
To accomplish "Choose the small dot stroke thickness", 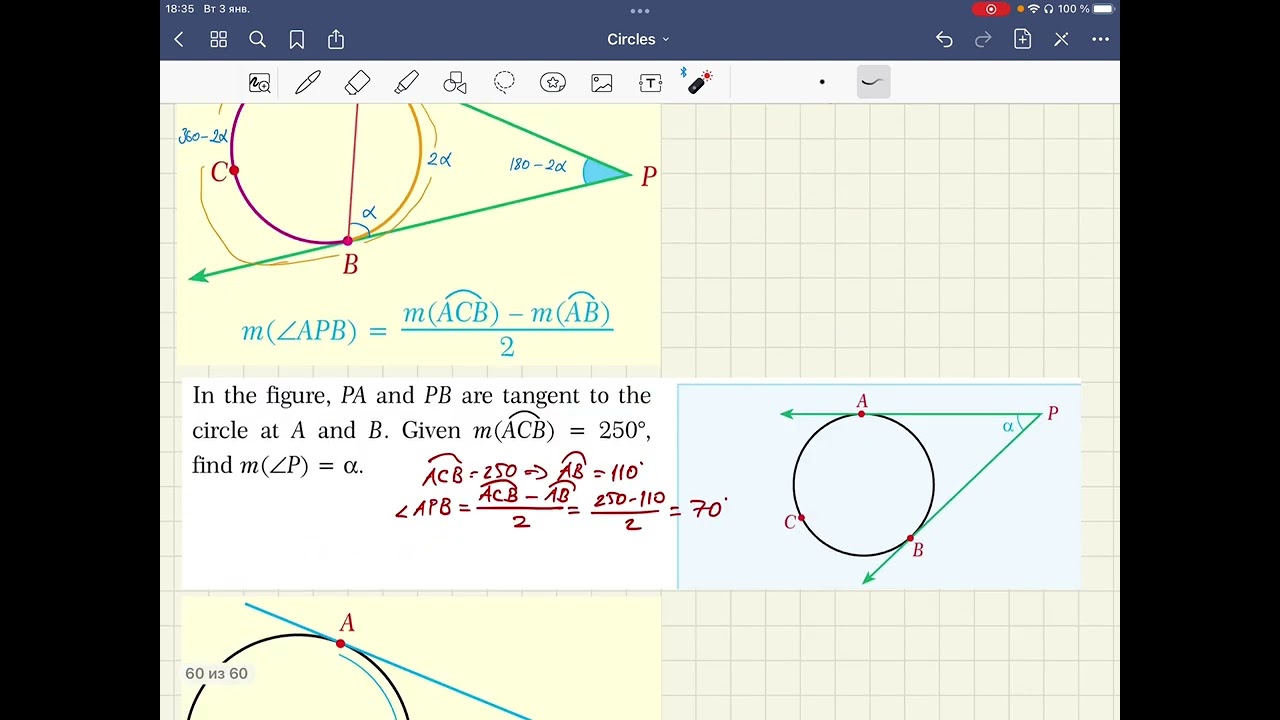I will pyautogui.click(x=822, y=82).
